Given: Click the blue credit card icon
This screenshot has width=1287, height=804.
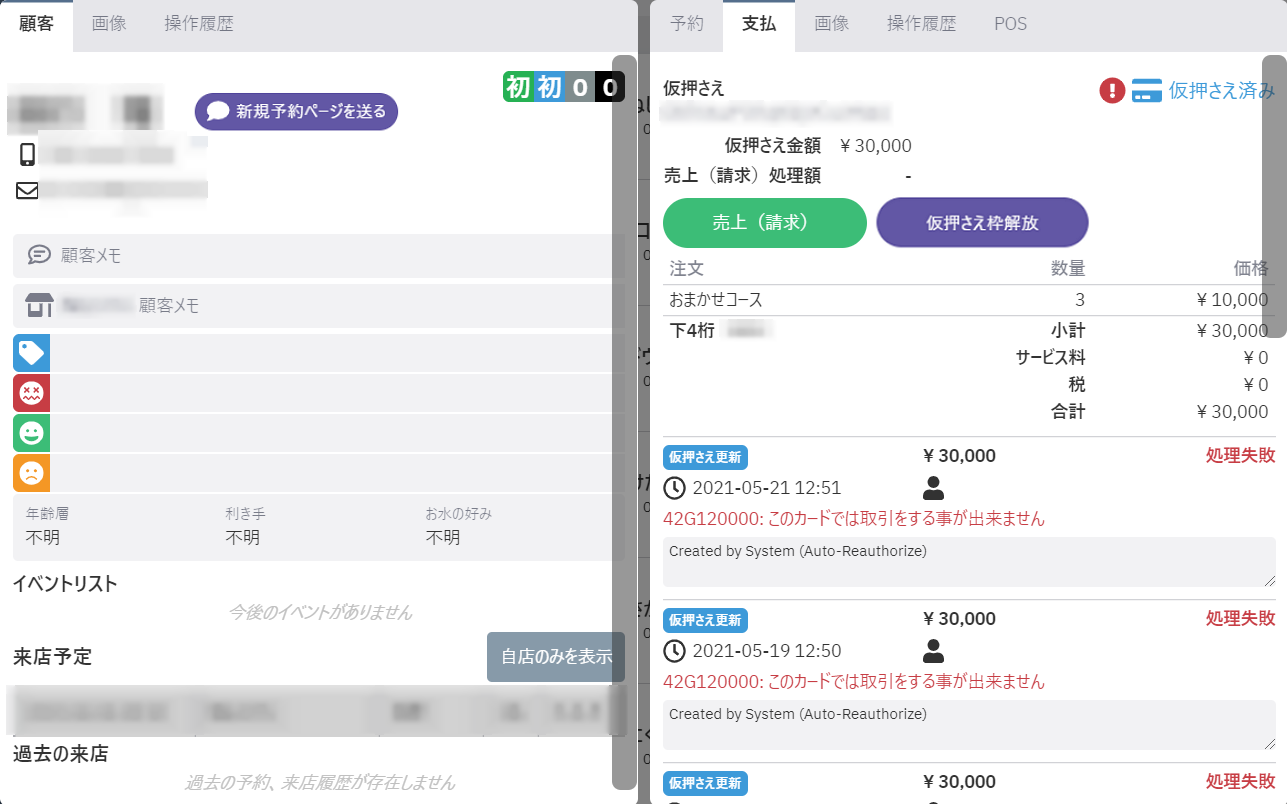Looking at the screenshot, I should point(1146,91).
